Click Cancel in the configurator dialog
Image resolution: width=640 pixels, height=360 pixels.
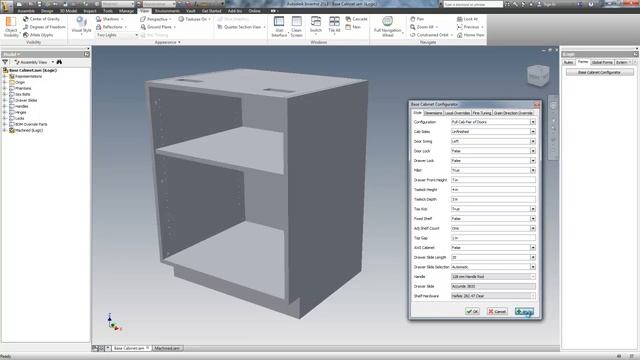497,311
